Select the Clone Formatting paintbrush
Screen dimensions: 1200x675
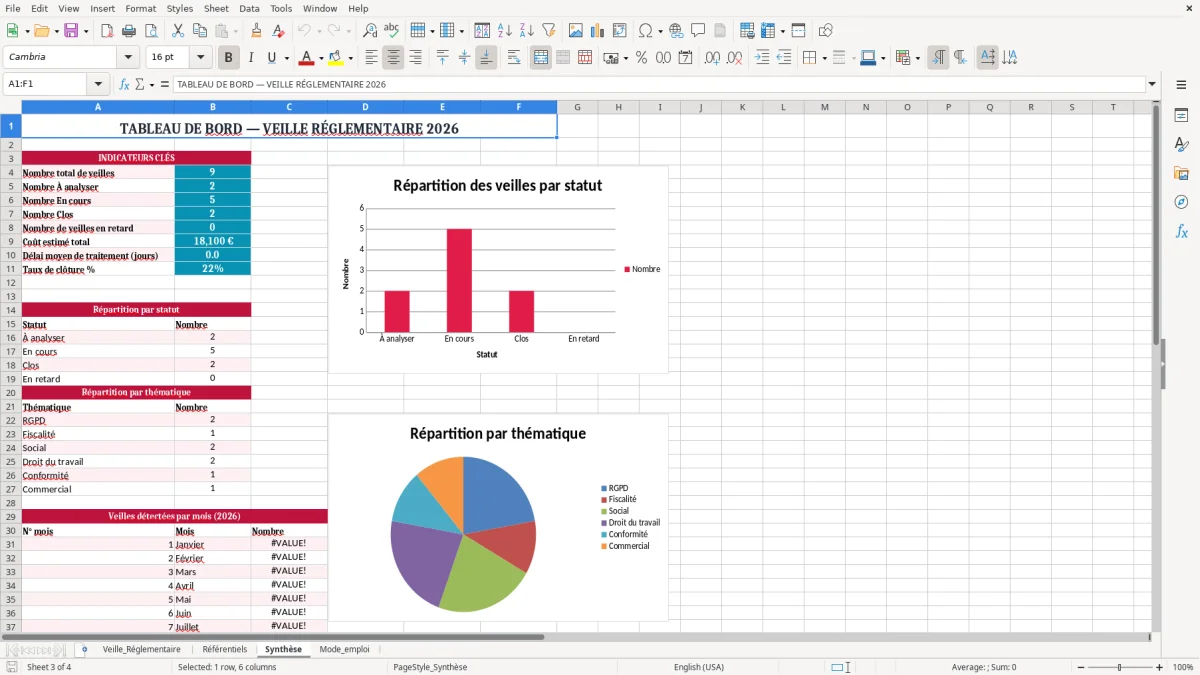pyautogui.click(x=257, y=31)
